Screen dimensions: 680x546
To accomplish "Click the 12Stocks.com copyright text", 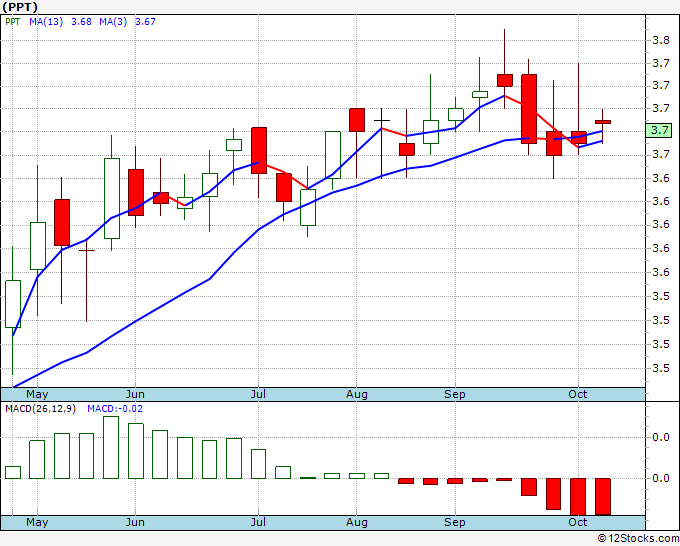I will point(638,538).
